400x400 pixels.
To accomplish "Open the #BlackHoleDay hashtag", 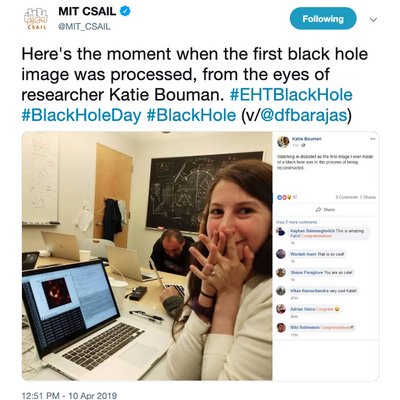I will (82, 115).
